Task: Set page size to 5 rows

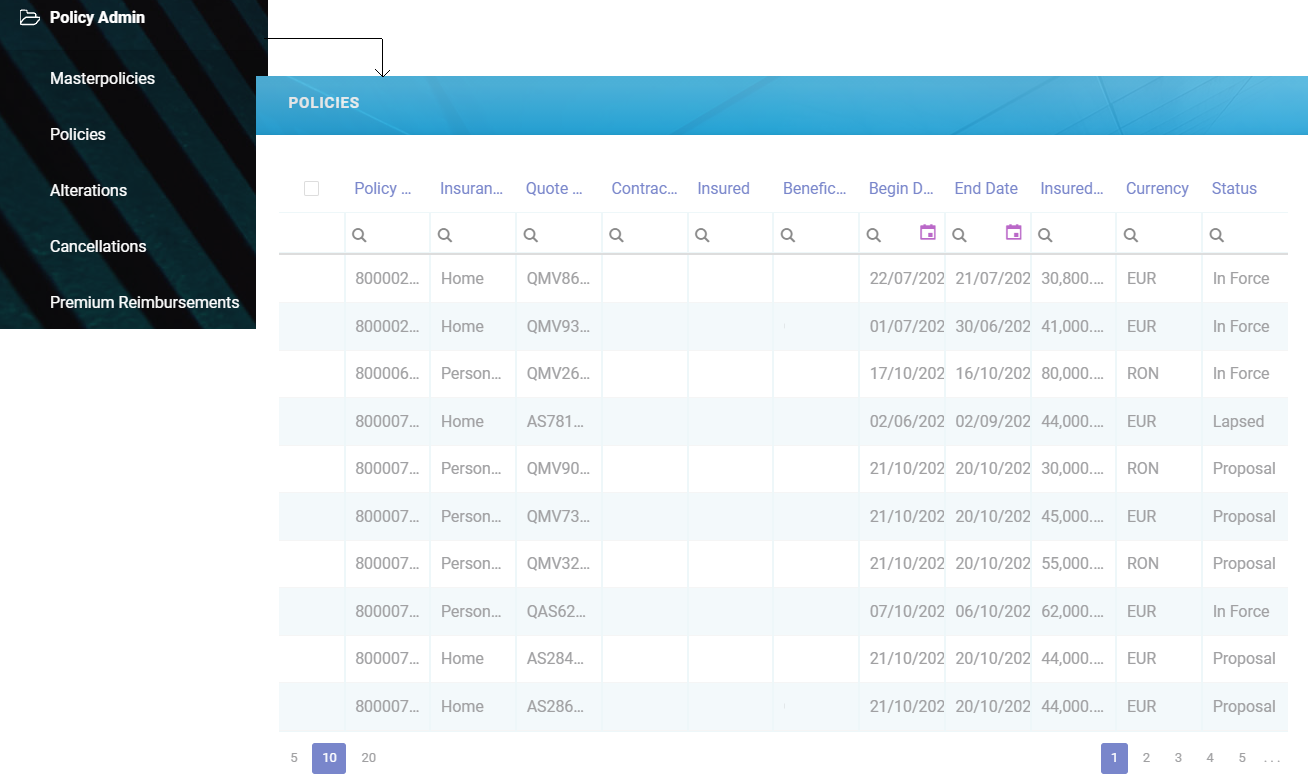Action: pos(294,758)
